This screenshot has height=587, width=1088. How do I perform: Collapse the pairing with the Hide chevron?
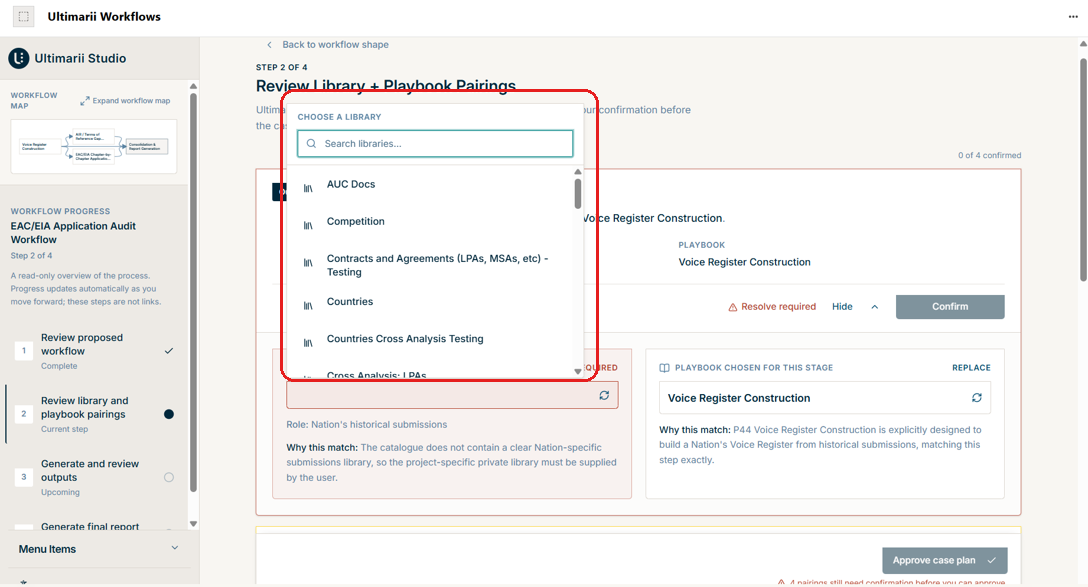tap(874, 307)
